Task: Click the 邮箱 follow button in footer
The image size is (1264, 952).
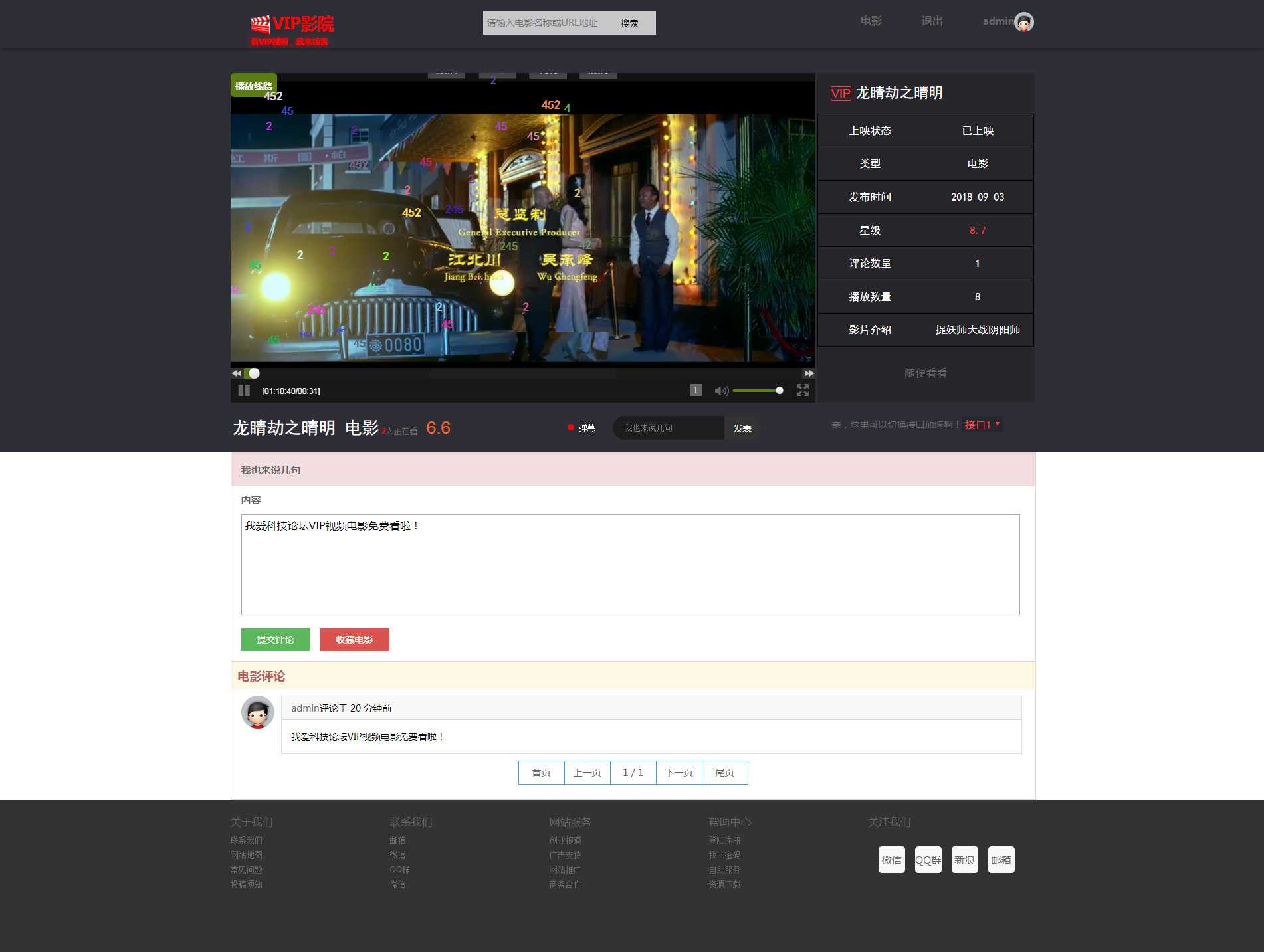Action: [x=1001, y=860]
